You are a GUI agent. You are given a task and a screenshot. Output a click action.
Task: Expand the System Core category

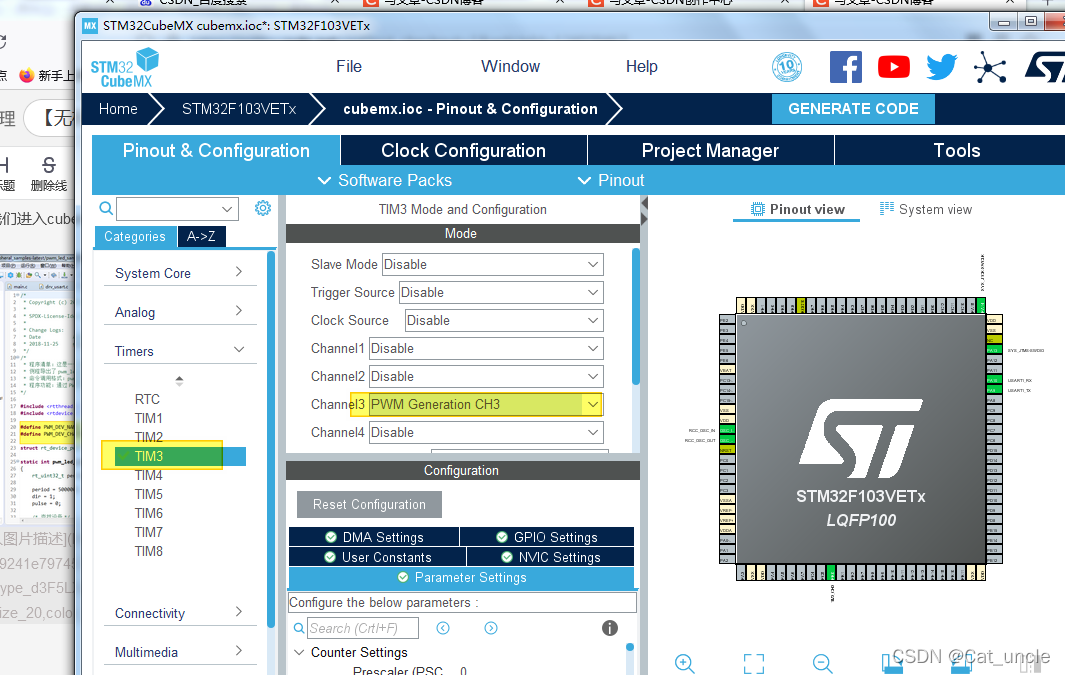point(180,273)
